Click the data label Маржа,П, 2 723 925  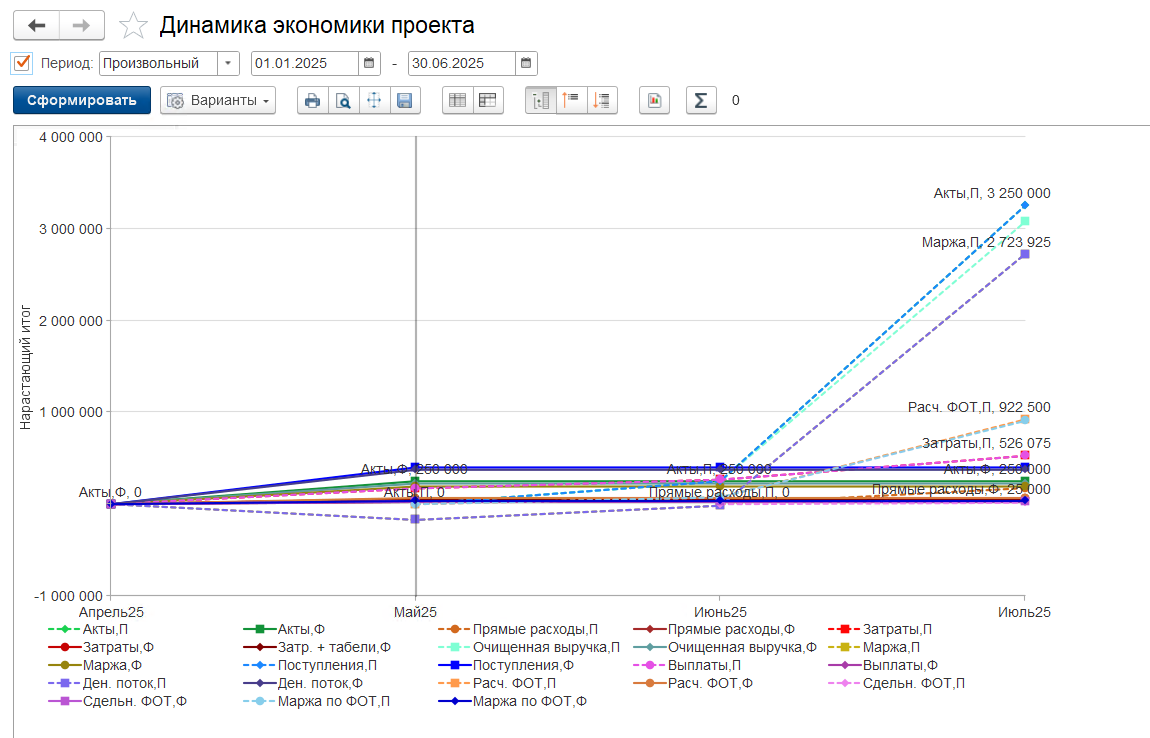[x=986, y=242]
